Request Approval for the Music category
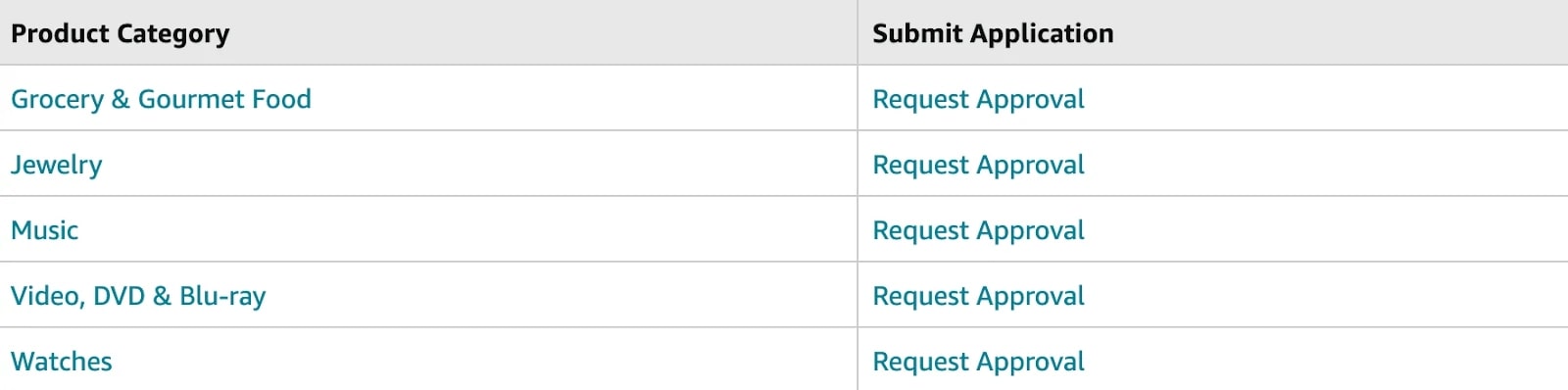The image size is (1568, 390). tap(978, 231)
